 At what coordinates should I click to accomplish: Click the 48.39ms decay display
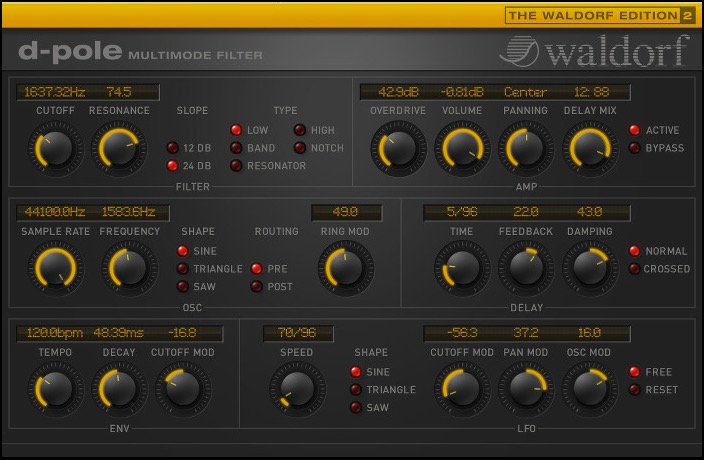(119, 333)
